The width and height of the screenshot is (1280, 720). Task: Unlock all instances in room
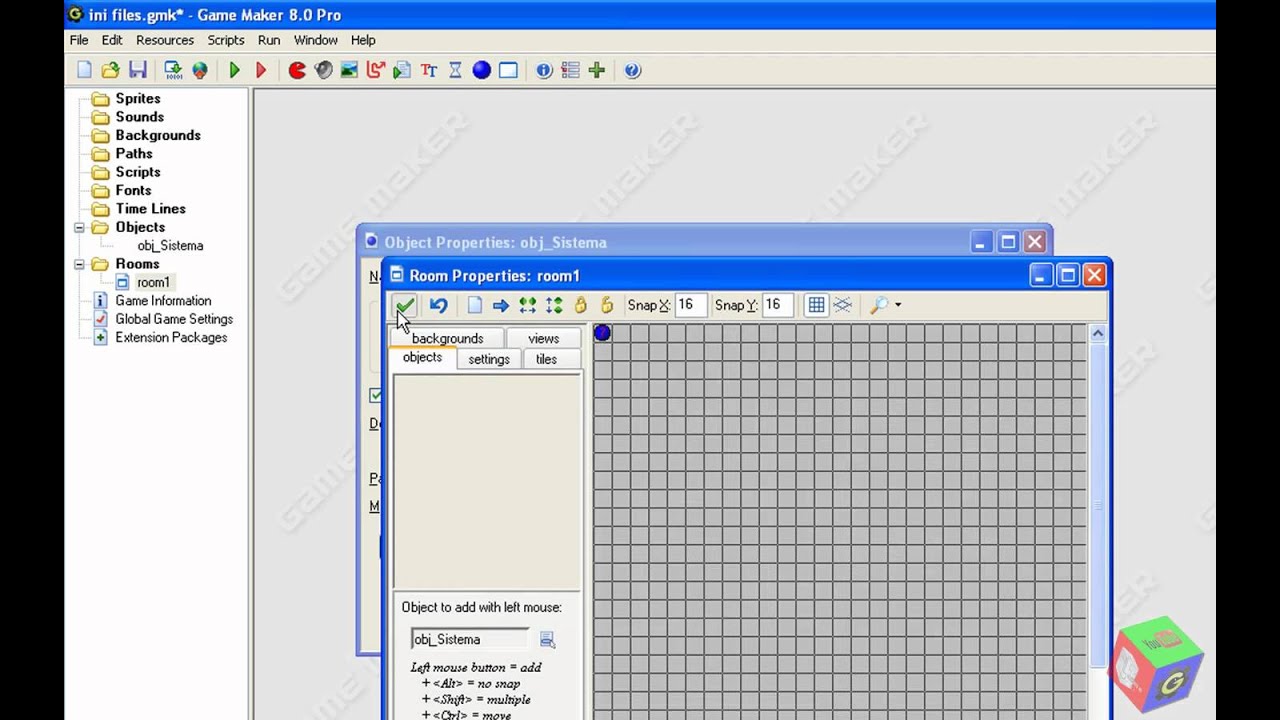[606, 305]
